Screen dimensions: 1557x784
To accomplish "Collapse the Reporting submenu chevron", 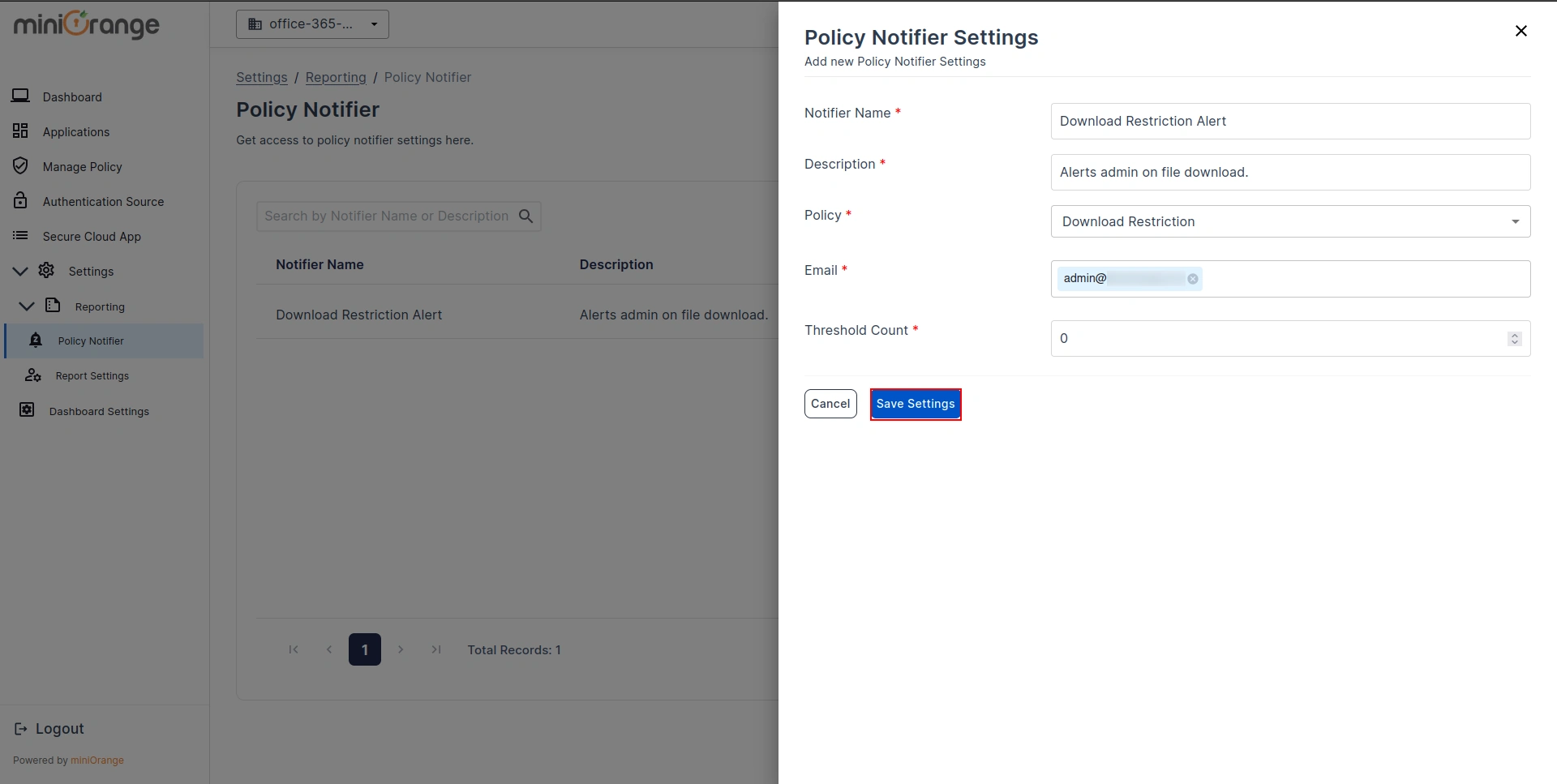I will pos(27,306).
